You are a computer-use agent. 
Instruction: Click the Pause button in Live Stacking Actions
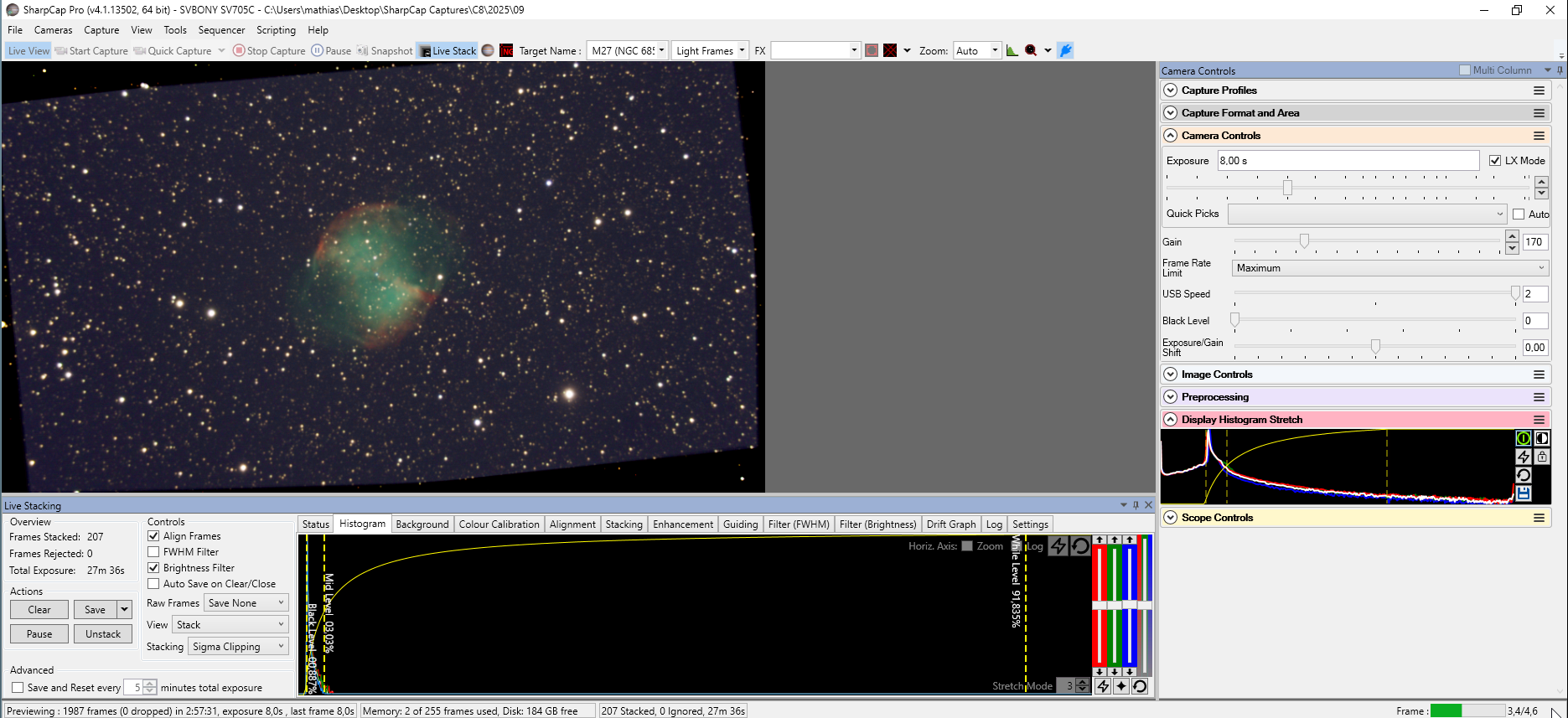pyautogui.click(x=39, y=634)
